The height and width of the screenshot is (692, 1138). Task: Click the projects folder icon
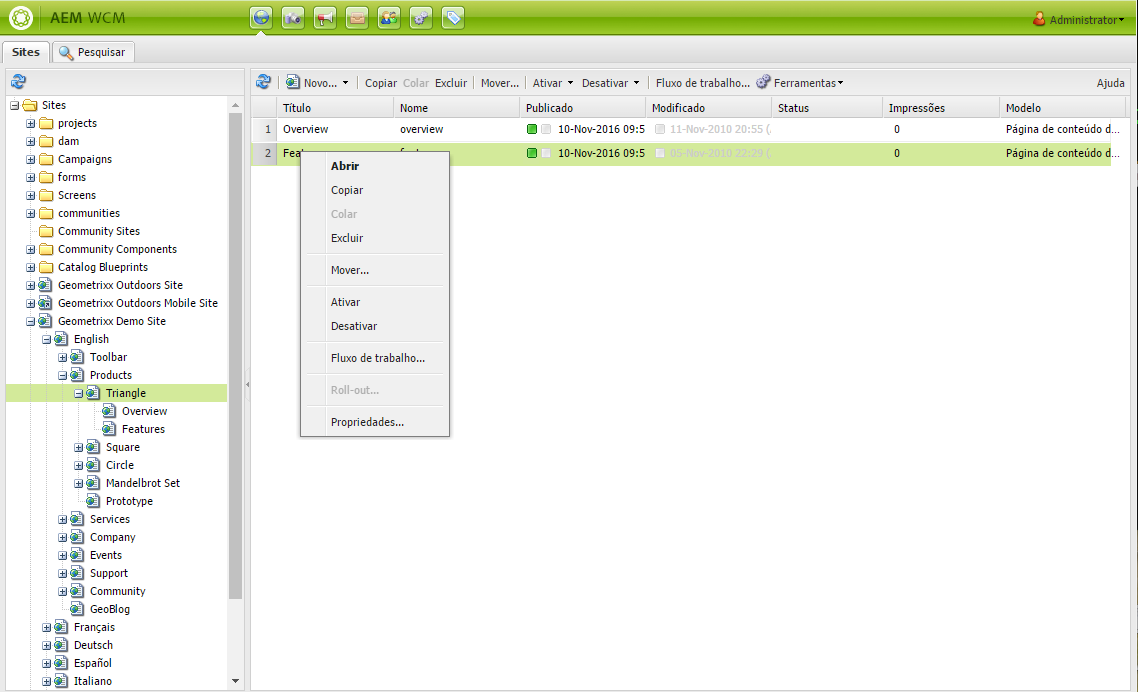coord(46,123)
